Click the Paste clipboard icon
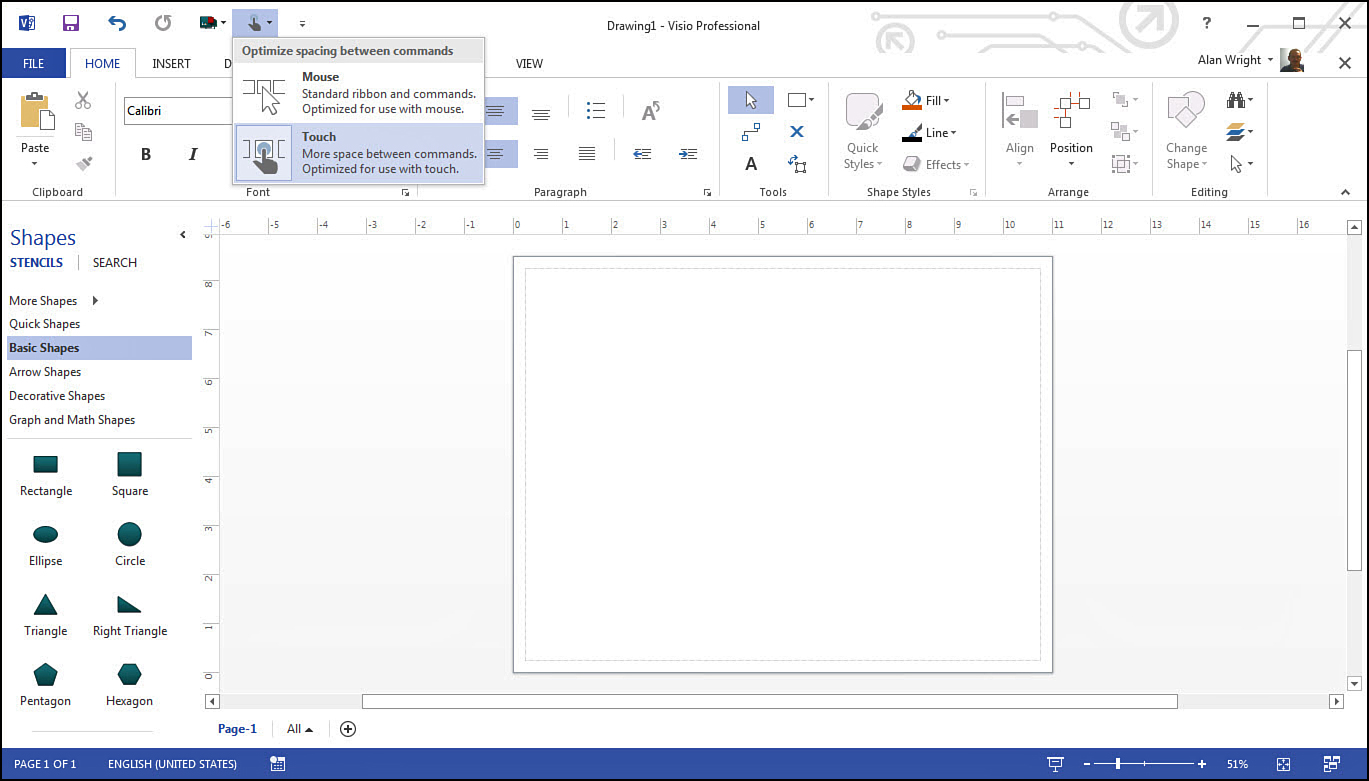This screenshot has width=1369, height=781. (35, 110)
